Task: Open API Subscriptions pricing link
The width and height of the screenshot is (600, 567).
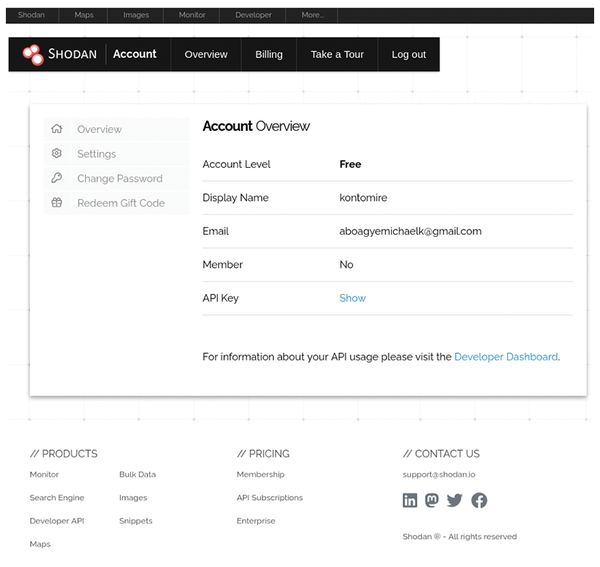Action: [269, 498]
